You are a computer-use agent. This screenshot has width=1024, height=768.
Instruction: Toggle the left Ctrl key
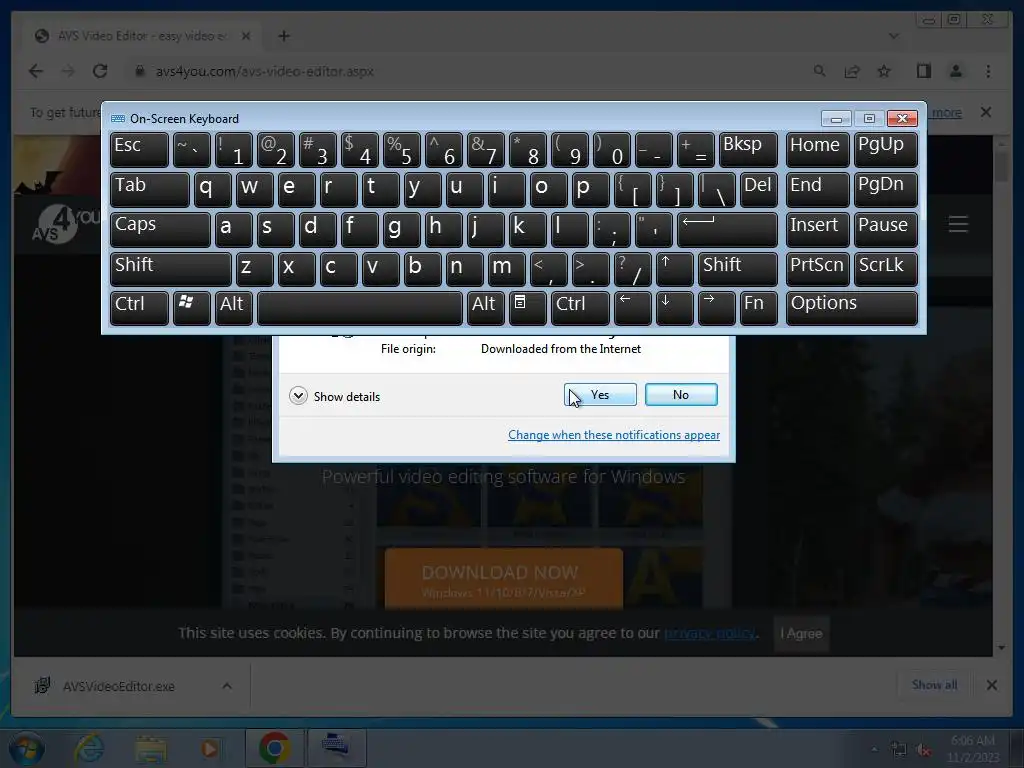coord(139,308)
